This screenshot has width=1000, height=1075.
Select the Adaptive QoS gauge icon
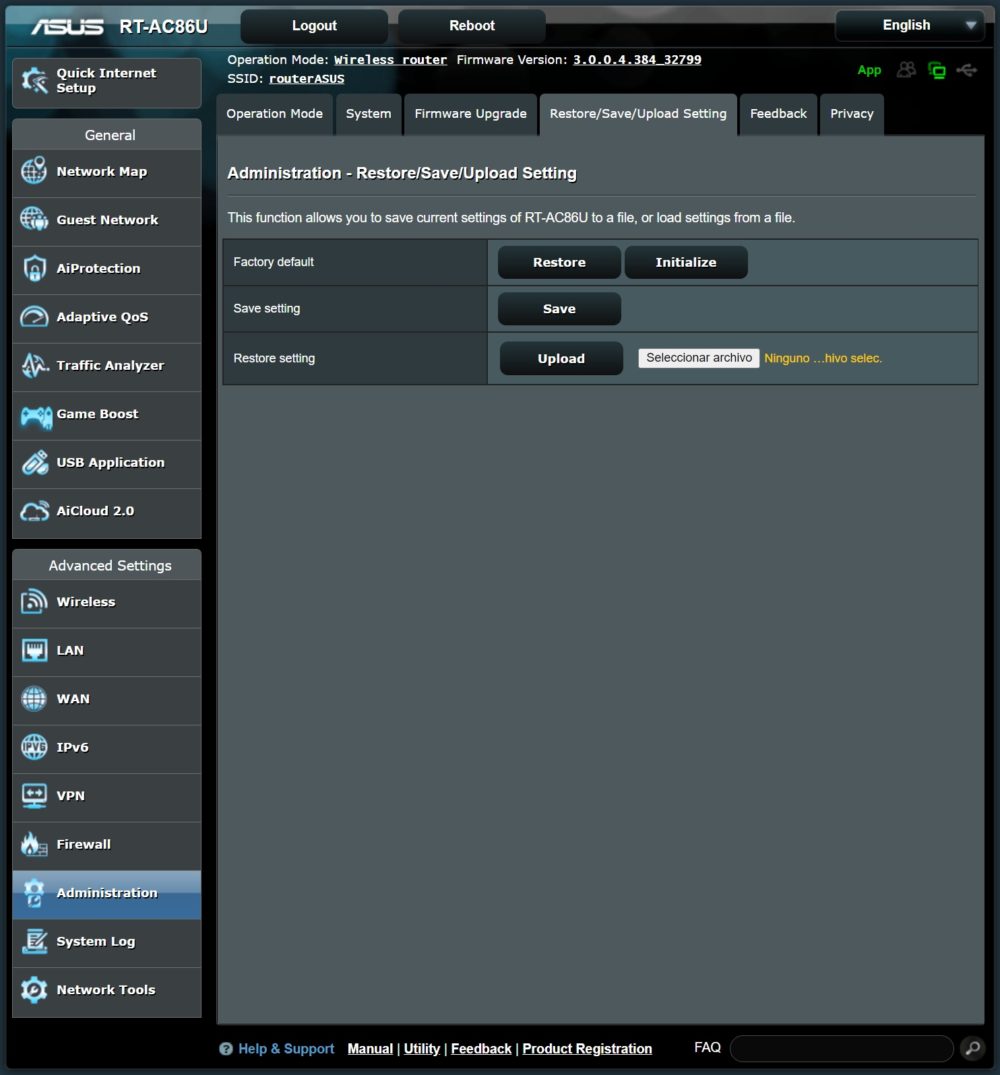click(x=34, y=317)
